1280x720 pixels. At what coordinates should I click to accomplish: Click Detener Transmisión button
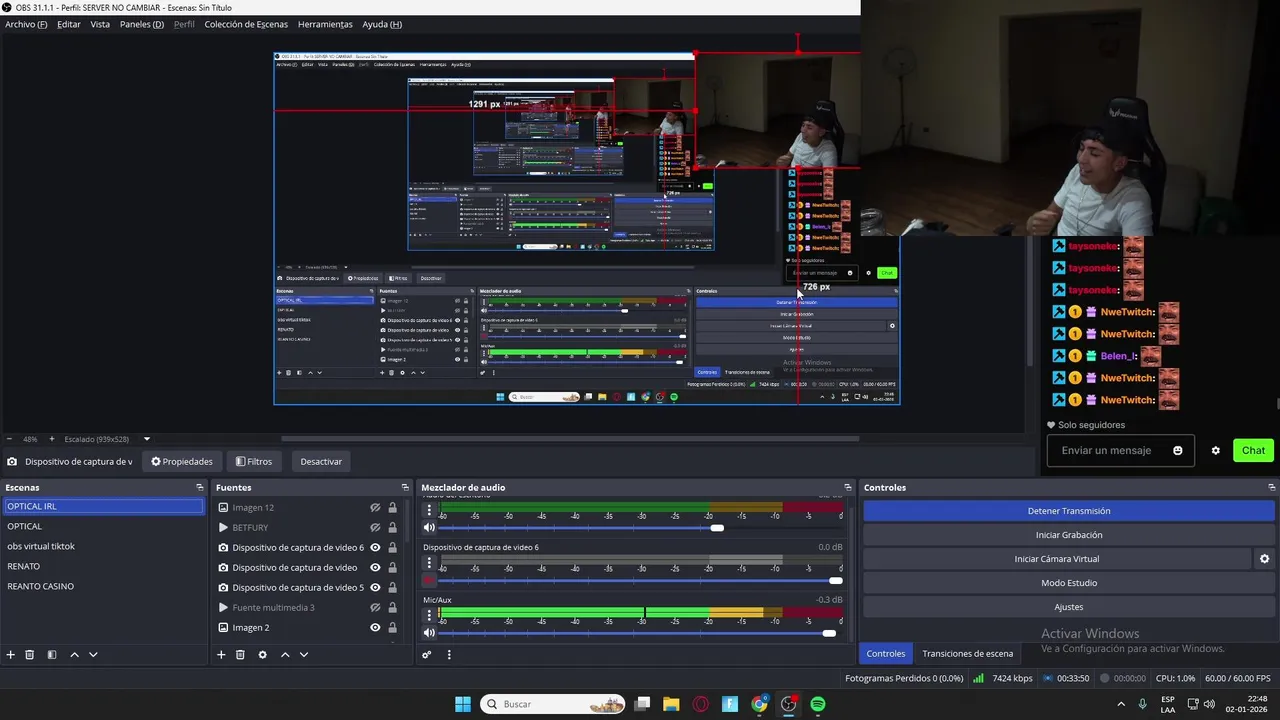coord(1069,511)
